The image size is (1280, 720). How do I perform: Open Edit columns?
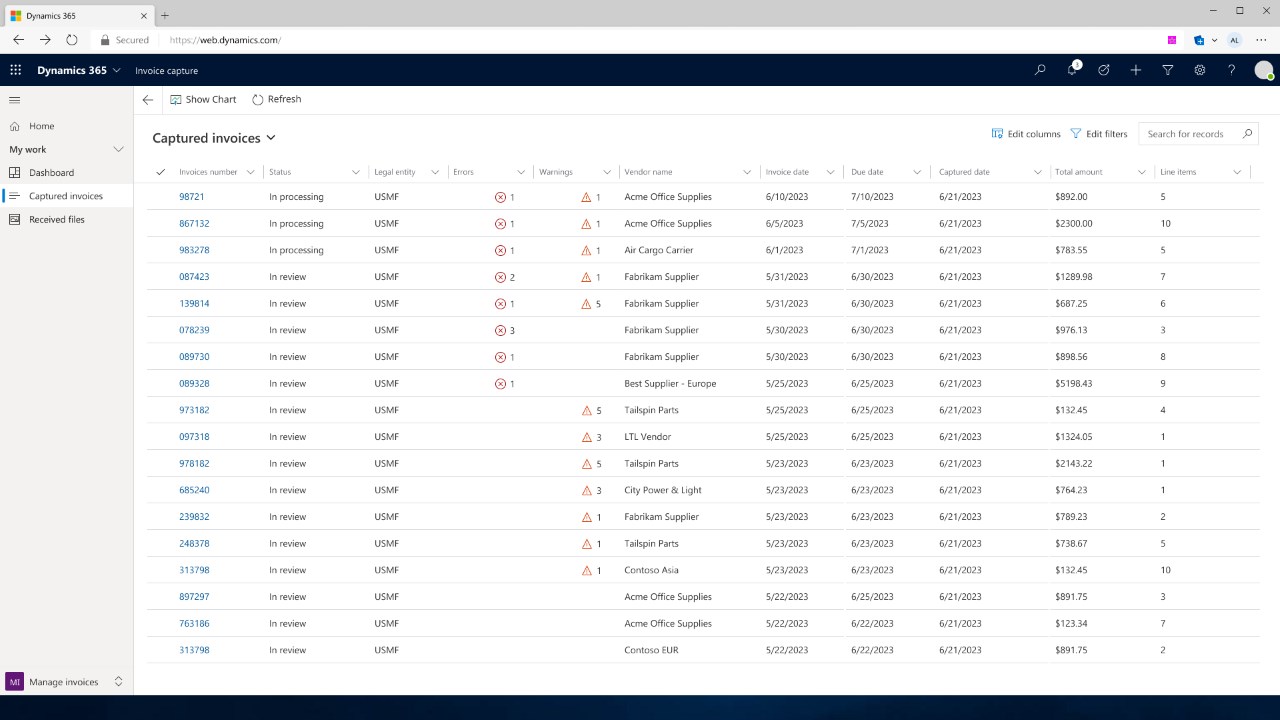tap(1026, 133)
